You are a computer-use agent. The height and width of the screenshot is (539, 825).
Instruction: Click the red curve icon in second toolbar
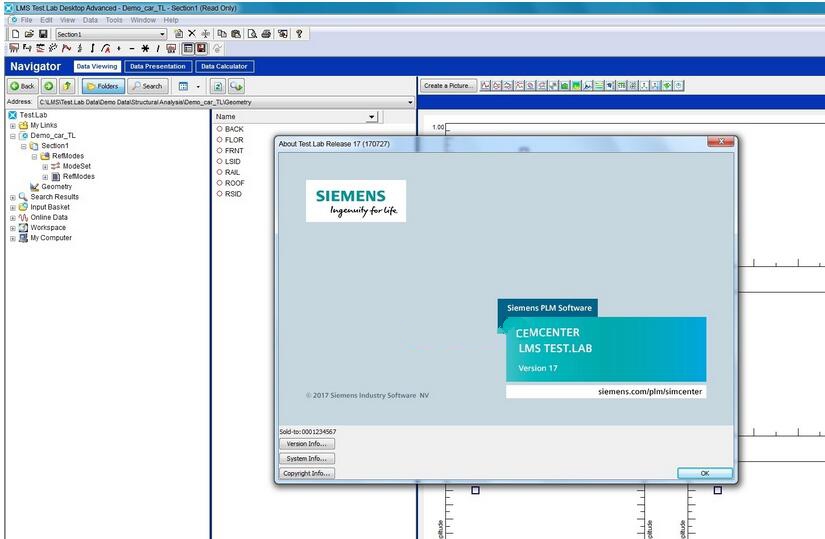[x=66, y=48]
